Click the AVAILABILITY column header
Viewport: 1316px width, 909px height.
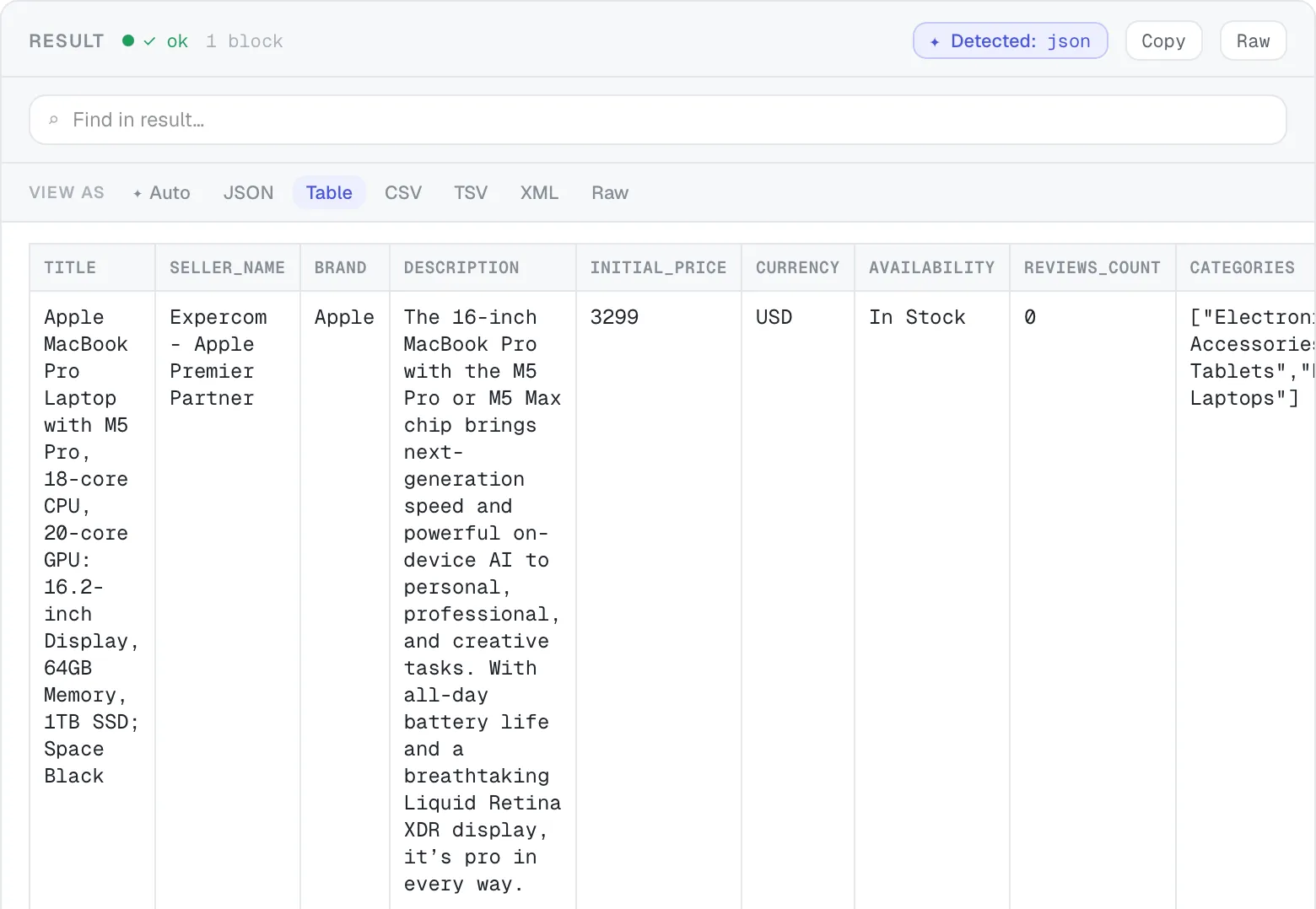(932, 267)
